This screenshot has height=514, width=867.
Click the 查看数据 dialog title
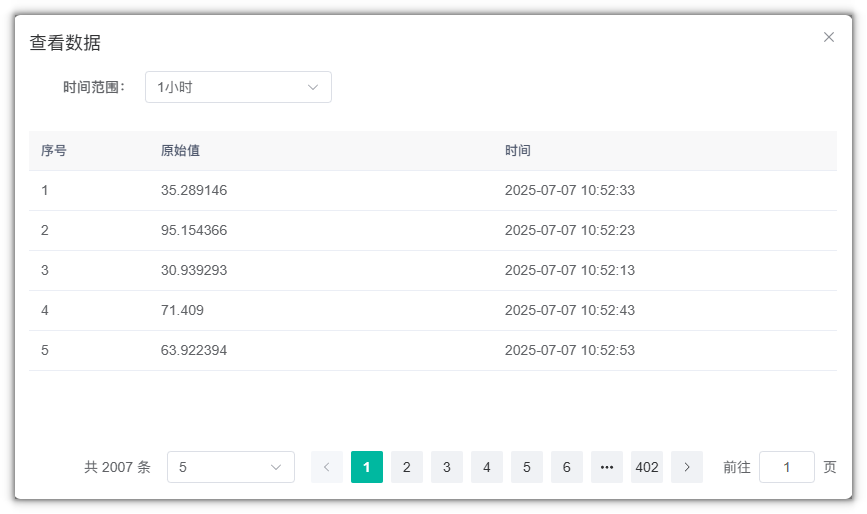pos(65,43)
